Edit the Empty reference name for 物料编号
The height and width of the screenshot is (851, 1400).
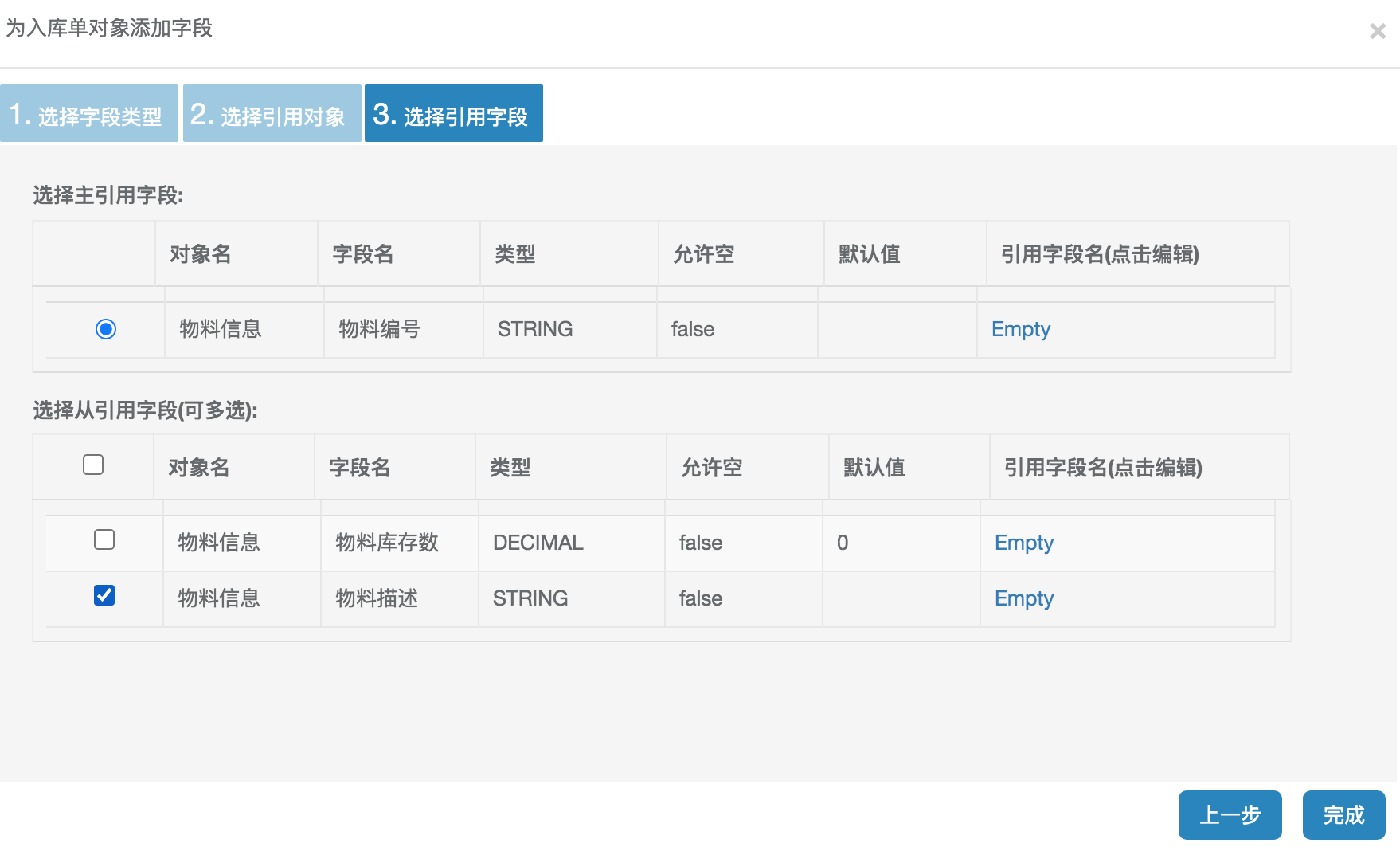coord(1020,328)
